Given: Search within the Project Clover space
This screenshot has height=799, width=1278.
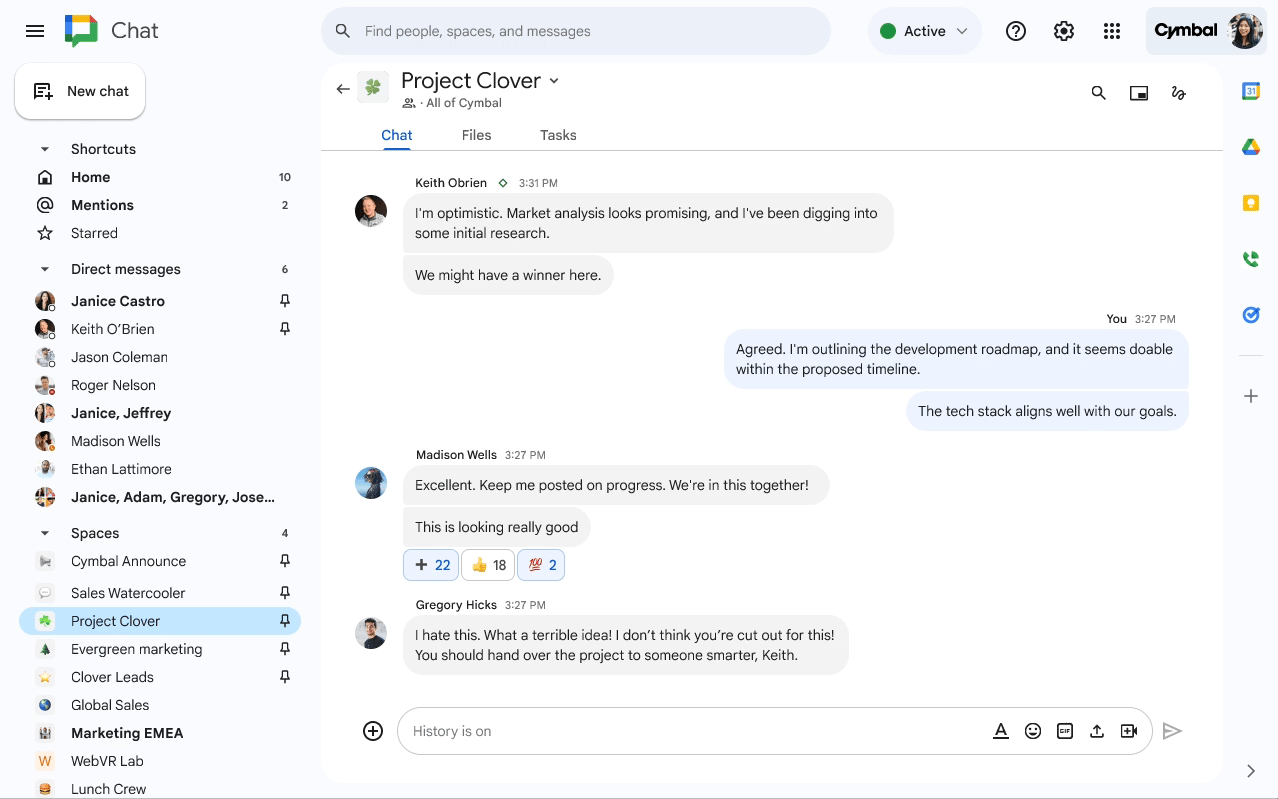Looking at the screenshot, I should pos(1098,93).
